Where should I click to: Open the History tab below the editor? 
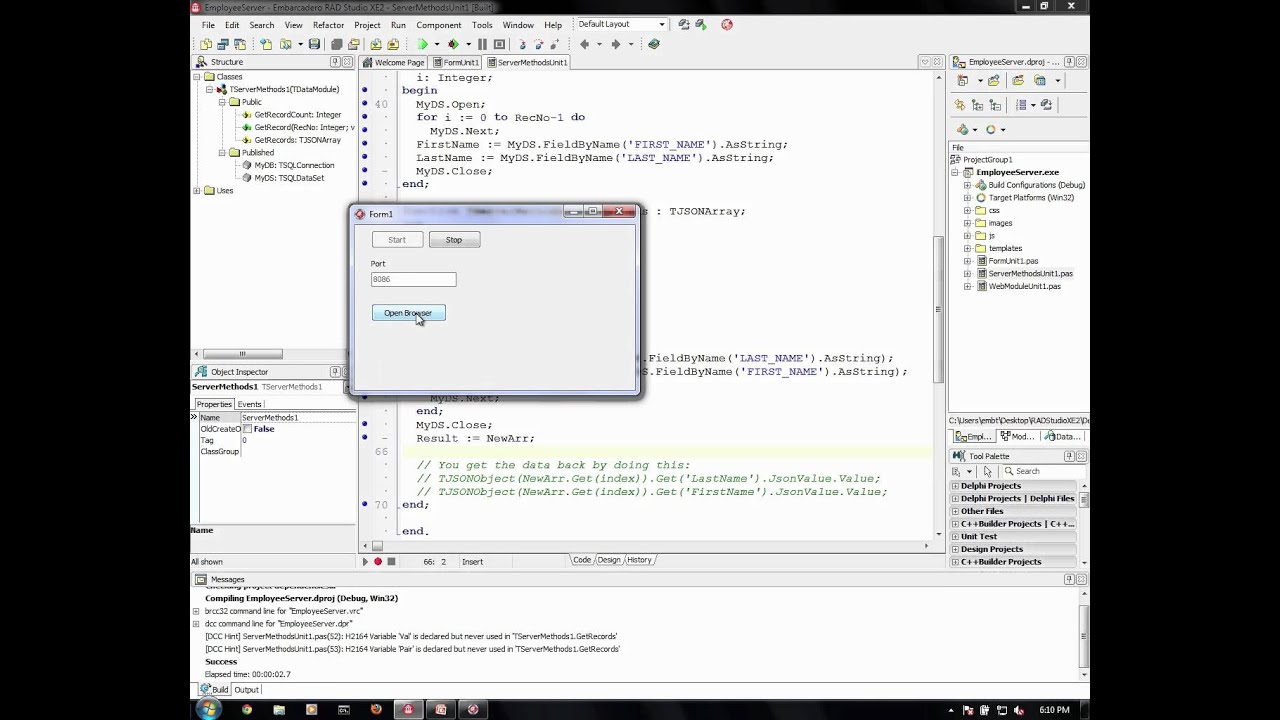click(x=639, y=560)
